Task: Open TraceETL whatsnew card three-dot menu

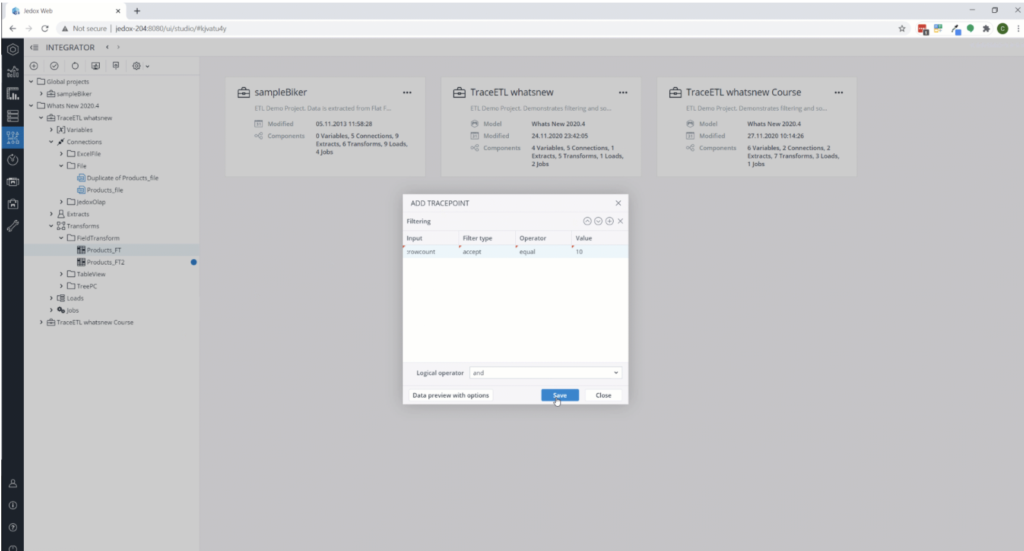Action: click(623, 93)
